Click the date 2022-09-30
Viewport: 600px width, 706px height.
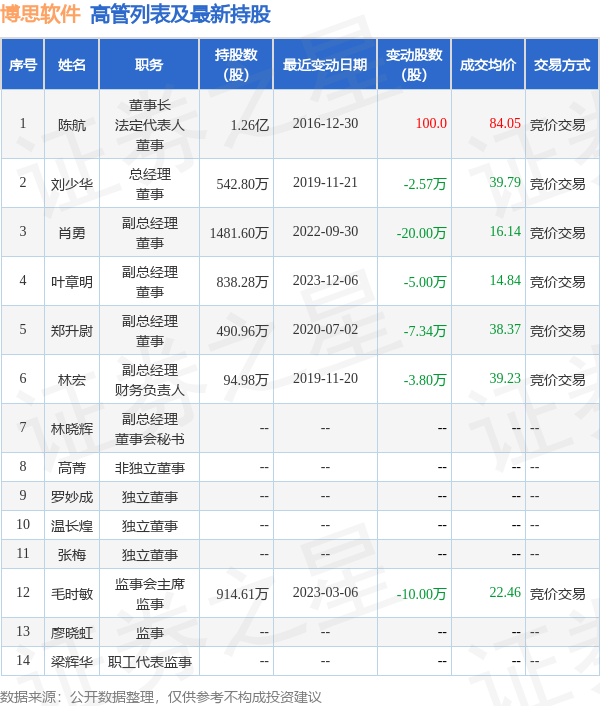coord(325,231)
